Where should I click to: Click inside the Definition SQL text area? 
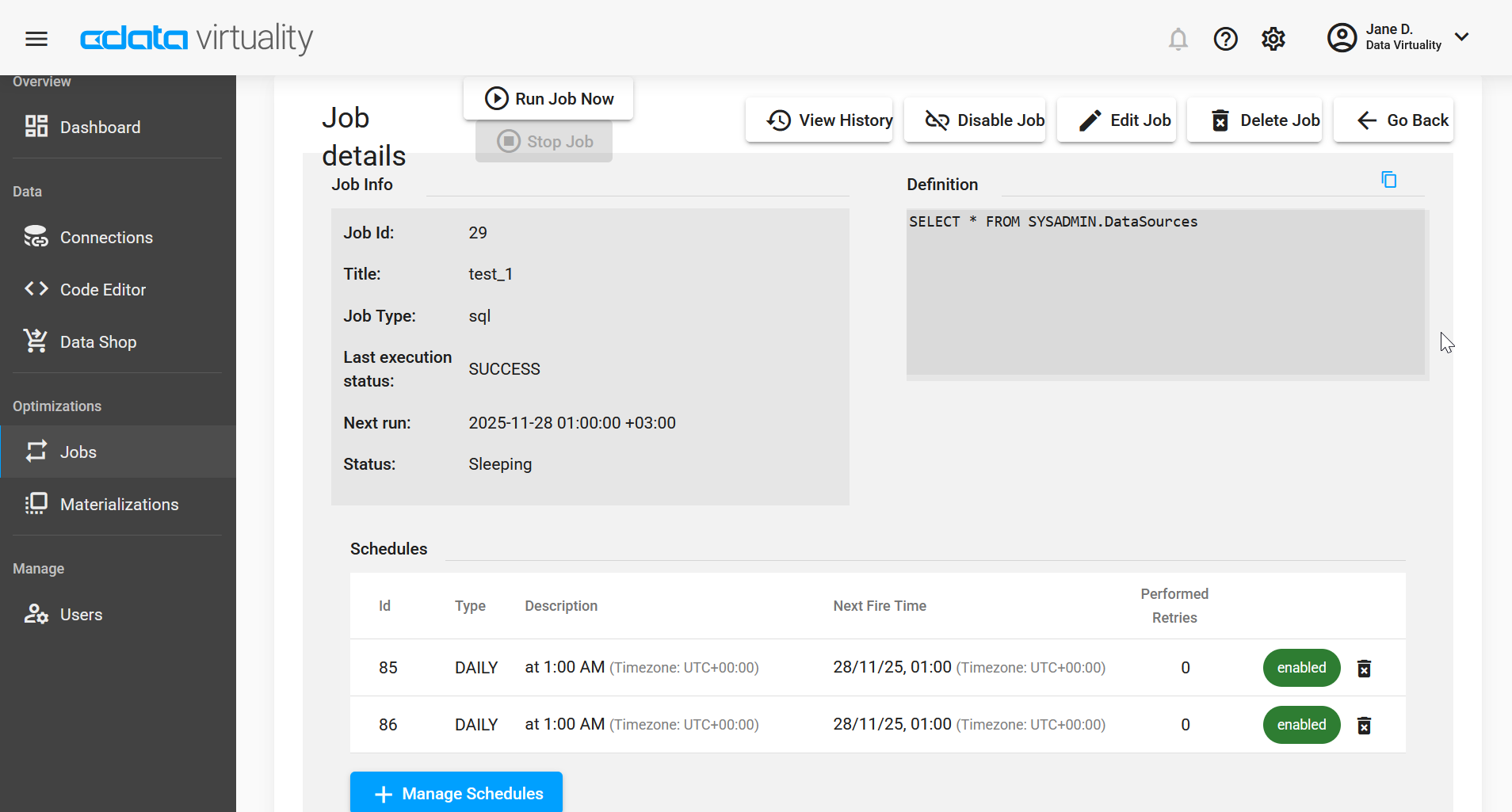[1165, 293]
